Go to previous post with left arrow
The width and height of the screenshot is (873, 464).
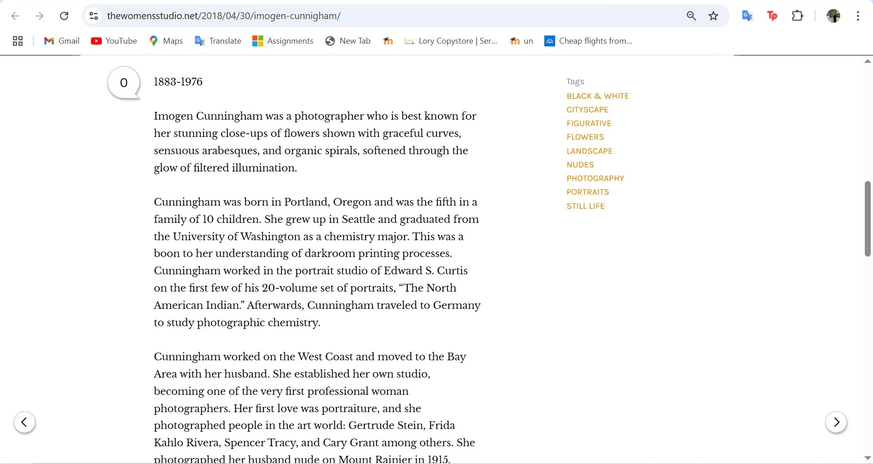[25, 422]
